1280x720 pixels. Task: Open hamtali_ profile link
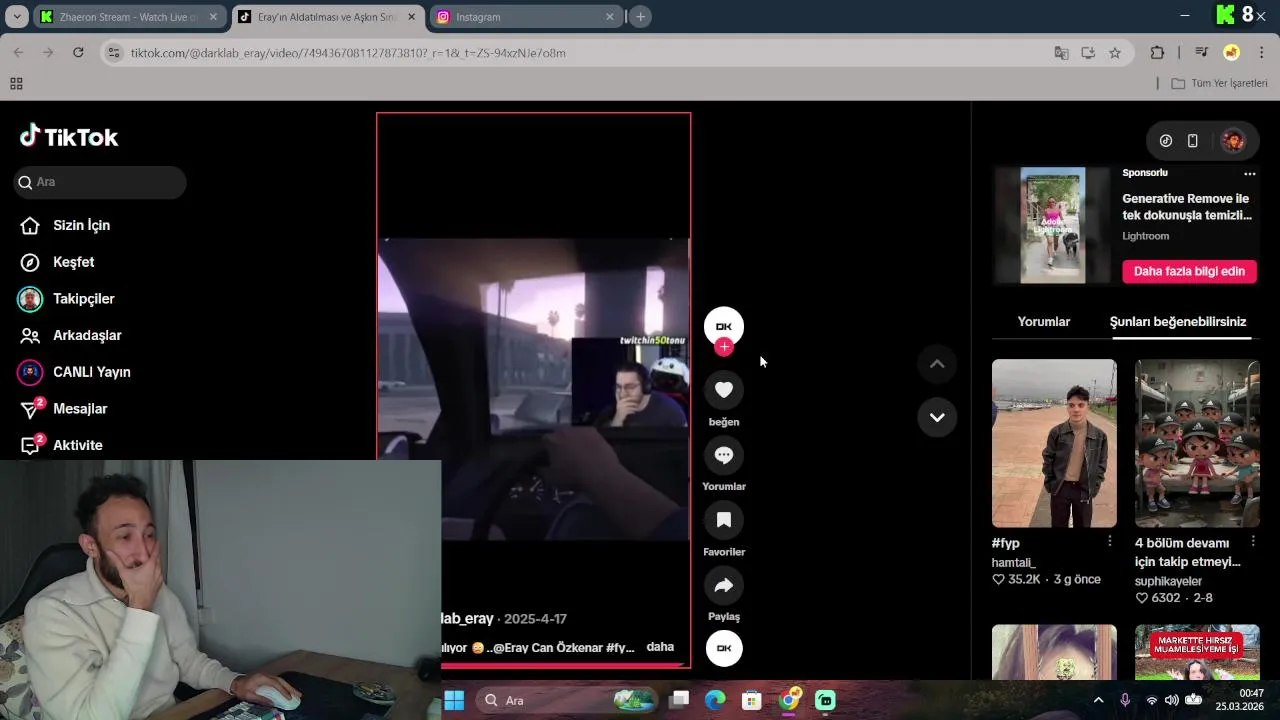click(x=1013, y=563)
